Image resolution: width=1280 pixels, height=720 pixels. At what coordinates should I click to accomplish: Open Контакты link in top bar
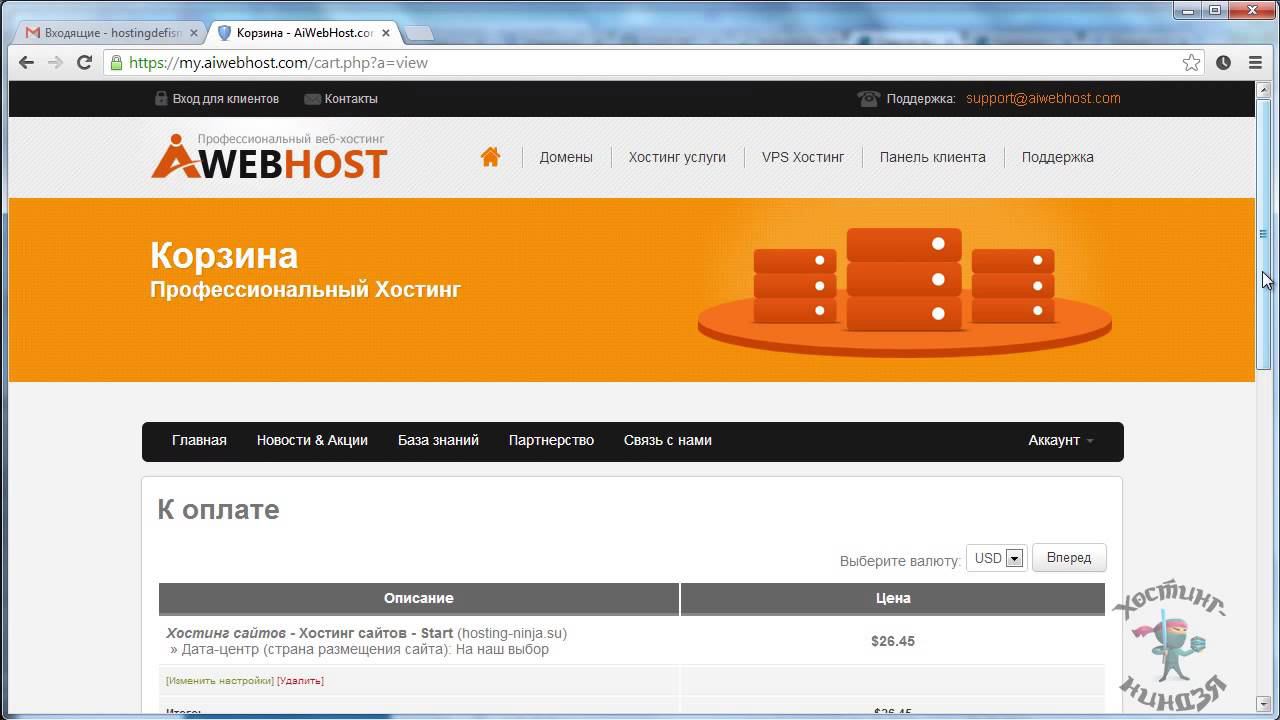point(341,99)
